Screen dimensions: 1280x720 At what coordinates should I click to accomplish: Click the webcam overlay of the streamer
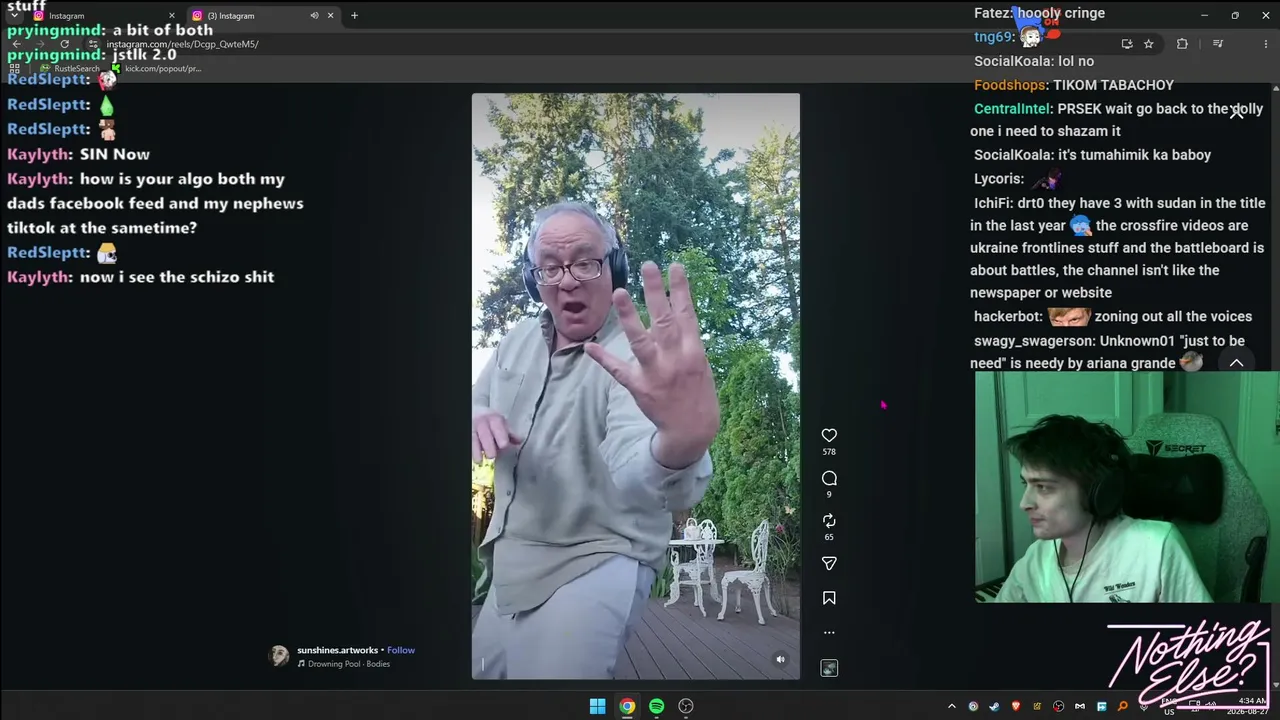point(1127,487)
